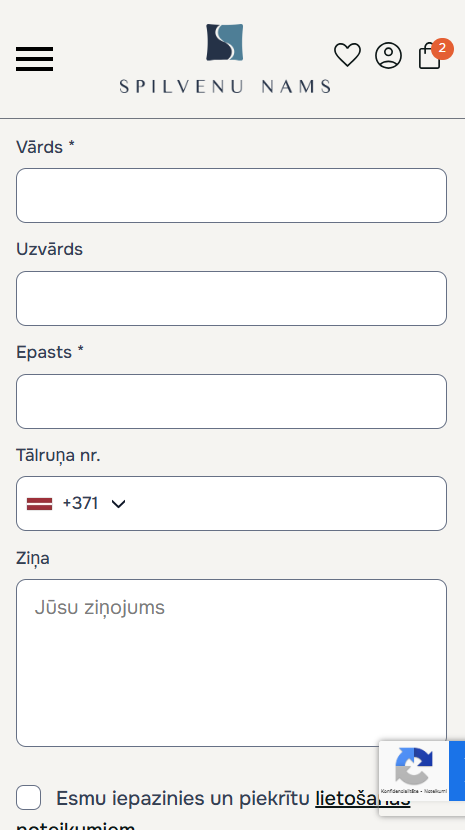This screenshot has height=830, width=465.
Task: Focus the Epasts input field
Action: tap(231, 401)
